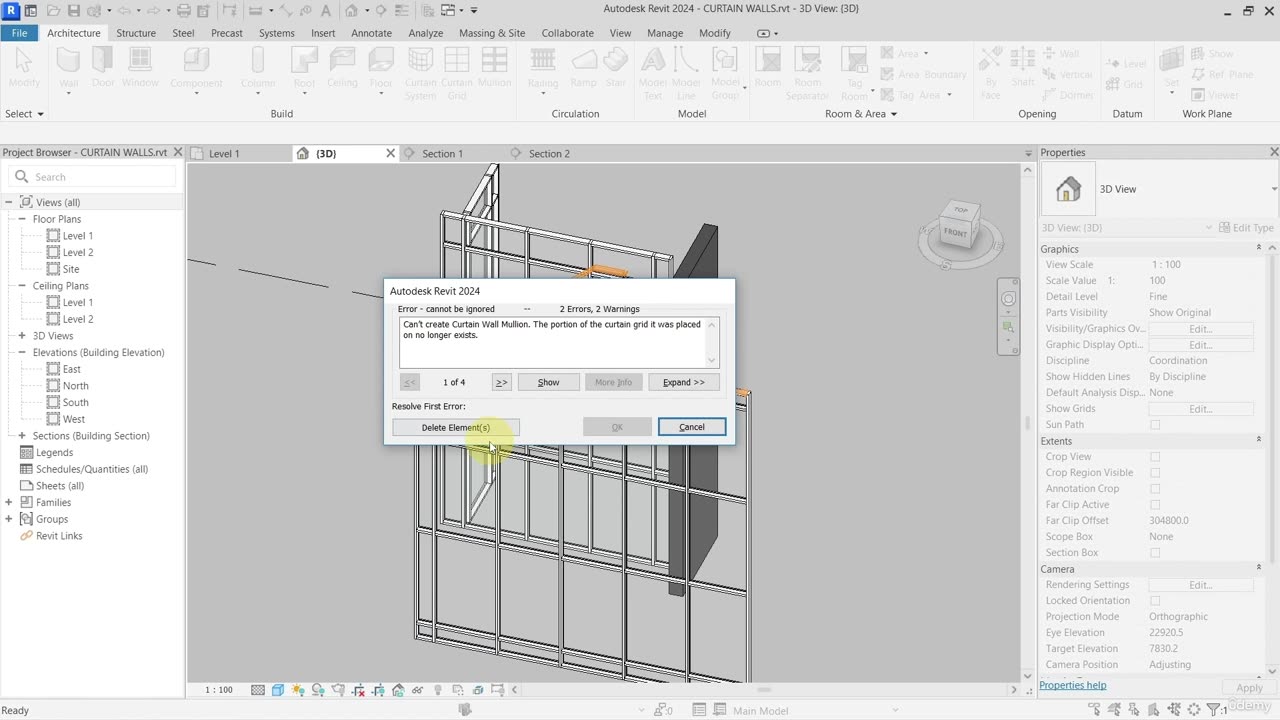Choose the Mullion tool

tap(494, 68)
